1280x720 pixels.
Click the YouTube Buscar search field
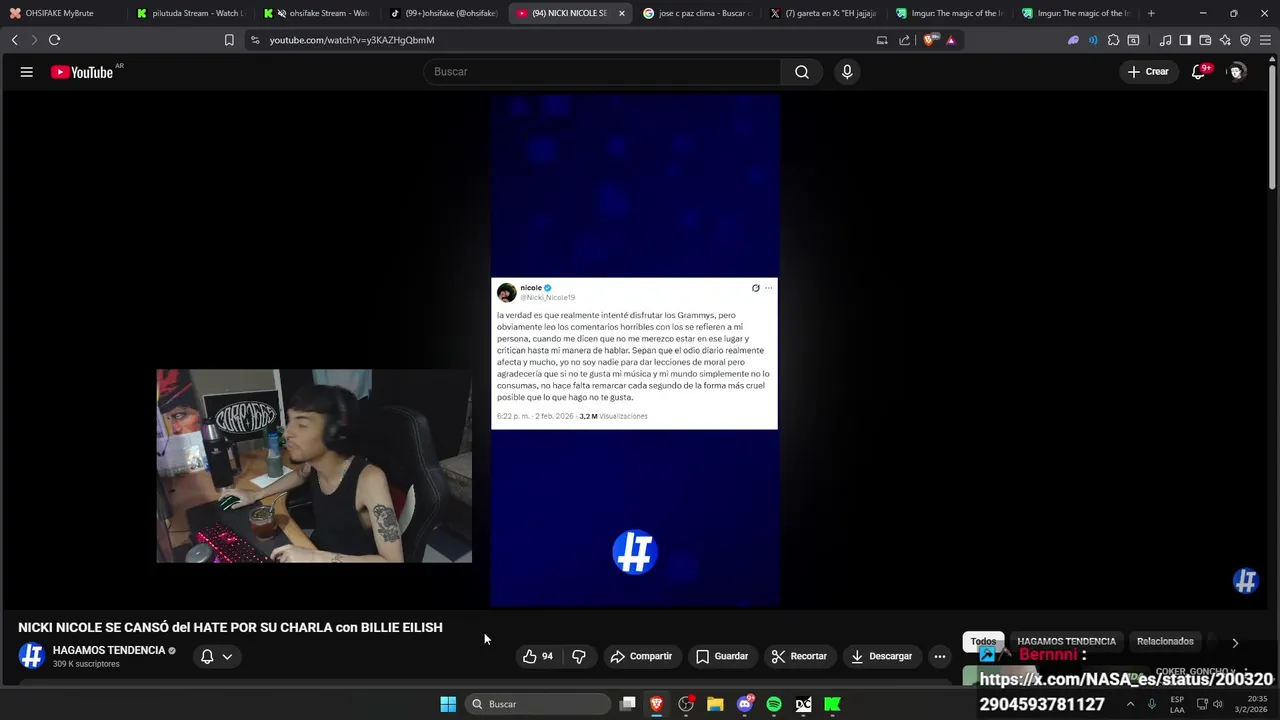(x=603, y=72)
